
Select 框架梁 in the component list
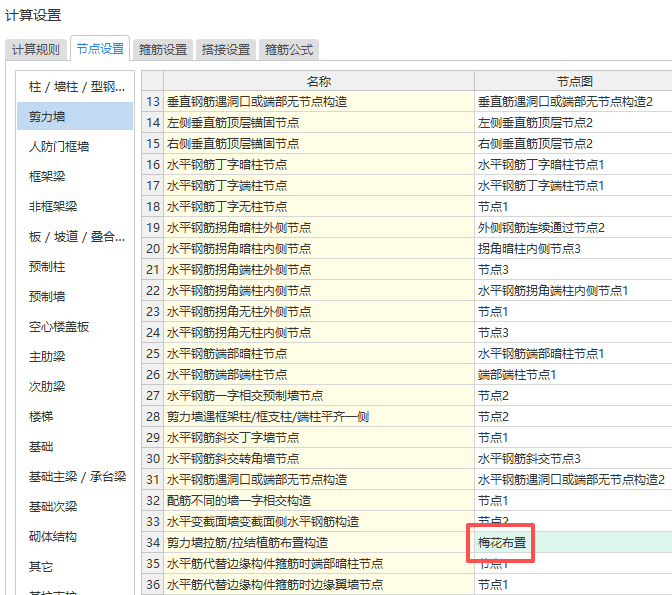(75, 177)
